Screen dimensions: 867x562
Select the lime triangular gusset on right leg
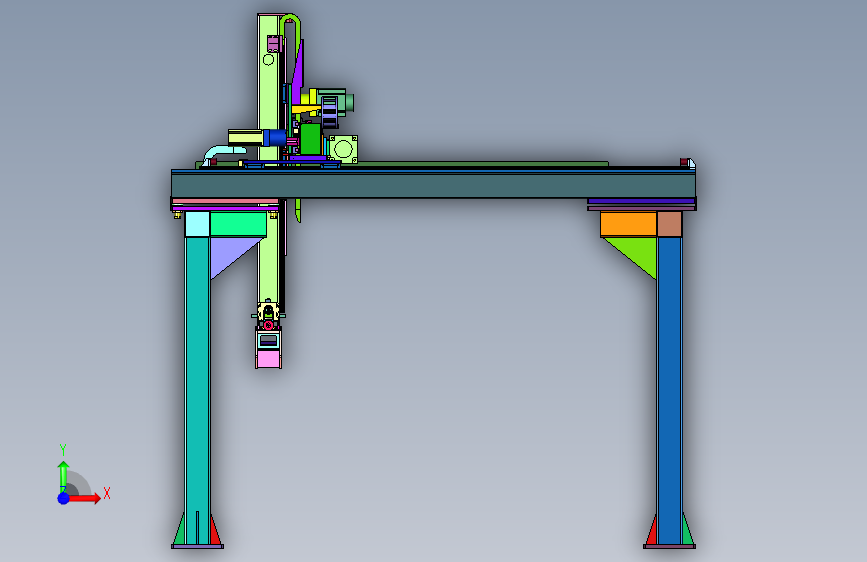pyautogui.click(x=635, y=253)
